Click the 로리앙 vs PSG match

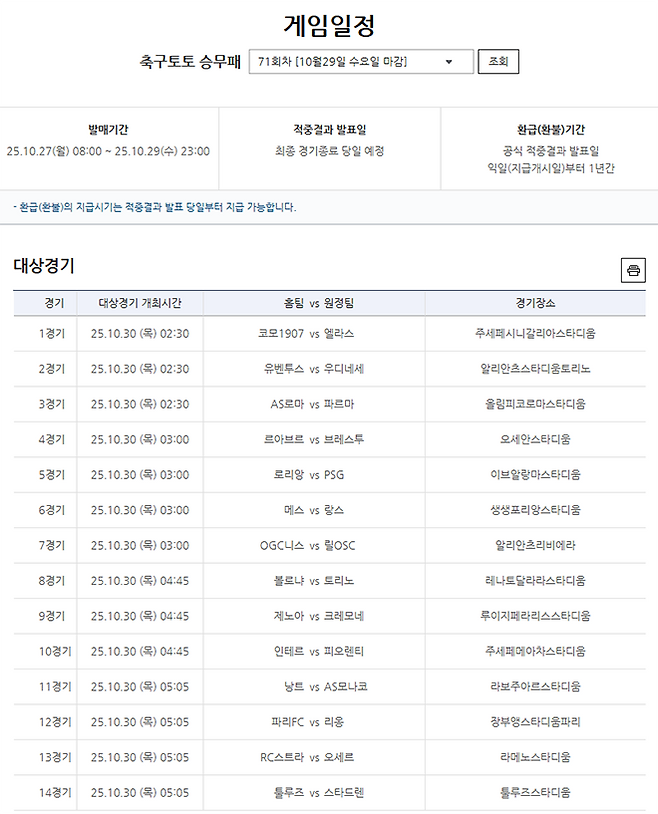point(314,475)
